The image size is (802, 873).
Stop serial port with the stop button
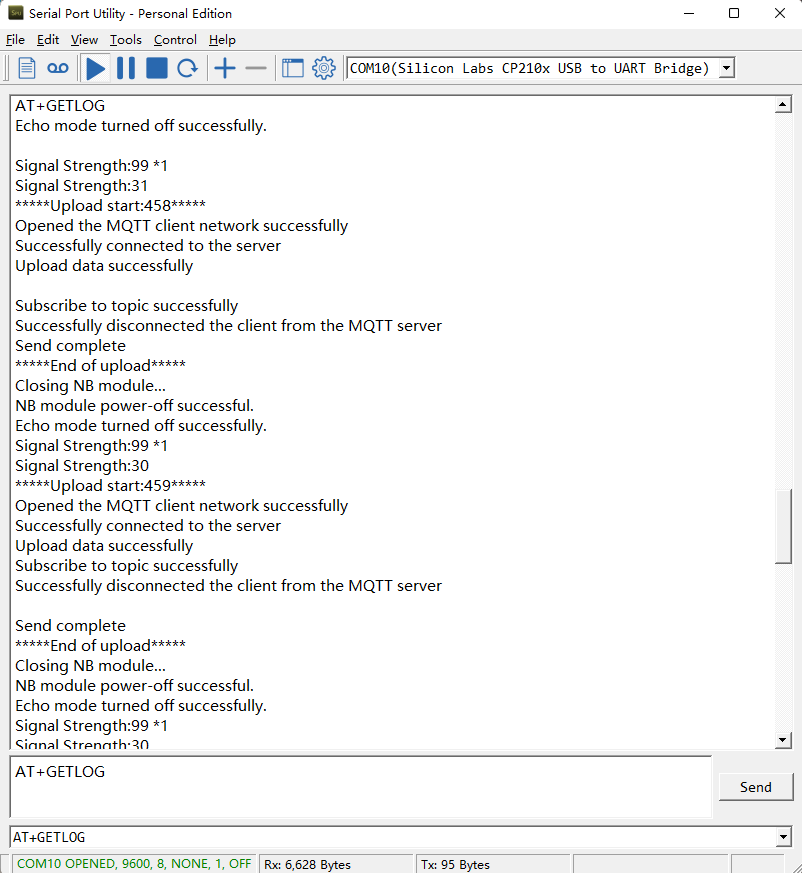click(157, 68)
